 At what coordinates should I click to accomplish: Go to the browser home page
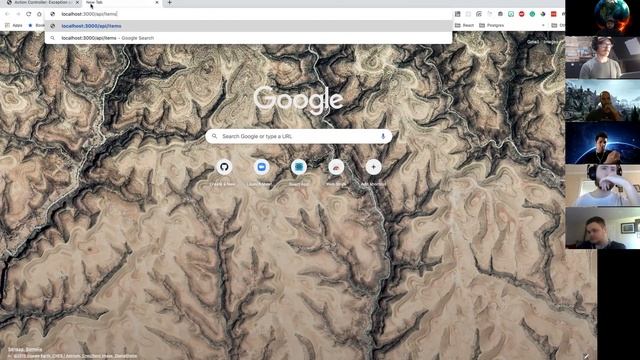click(x=39, y=14)
